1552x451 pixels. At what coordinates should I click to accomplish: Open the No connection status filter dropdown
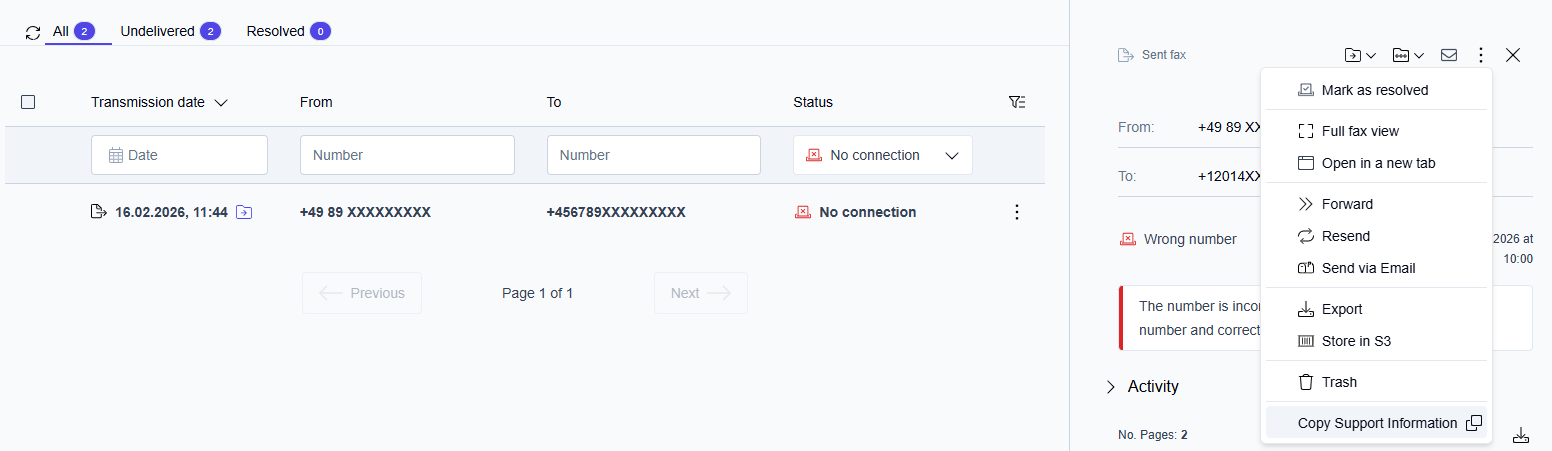point(883,155)
